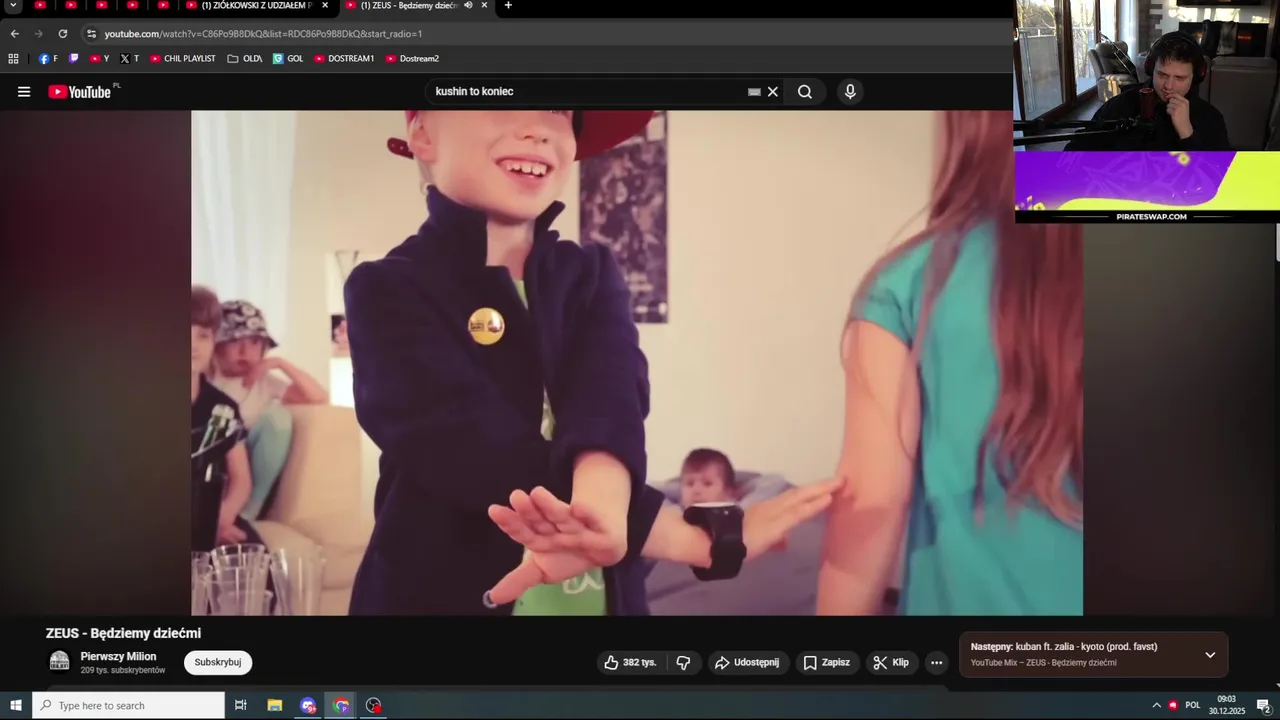Go to YouTube home via the logo
1280x720 pixels.
coord(79,92)
